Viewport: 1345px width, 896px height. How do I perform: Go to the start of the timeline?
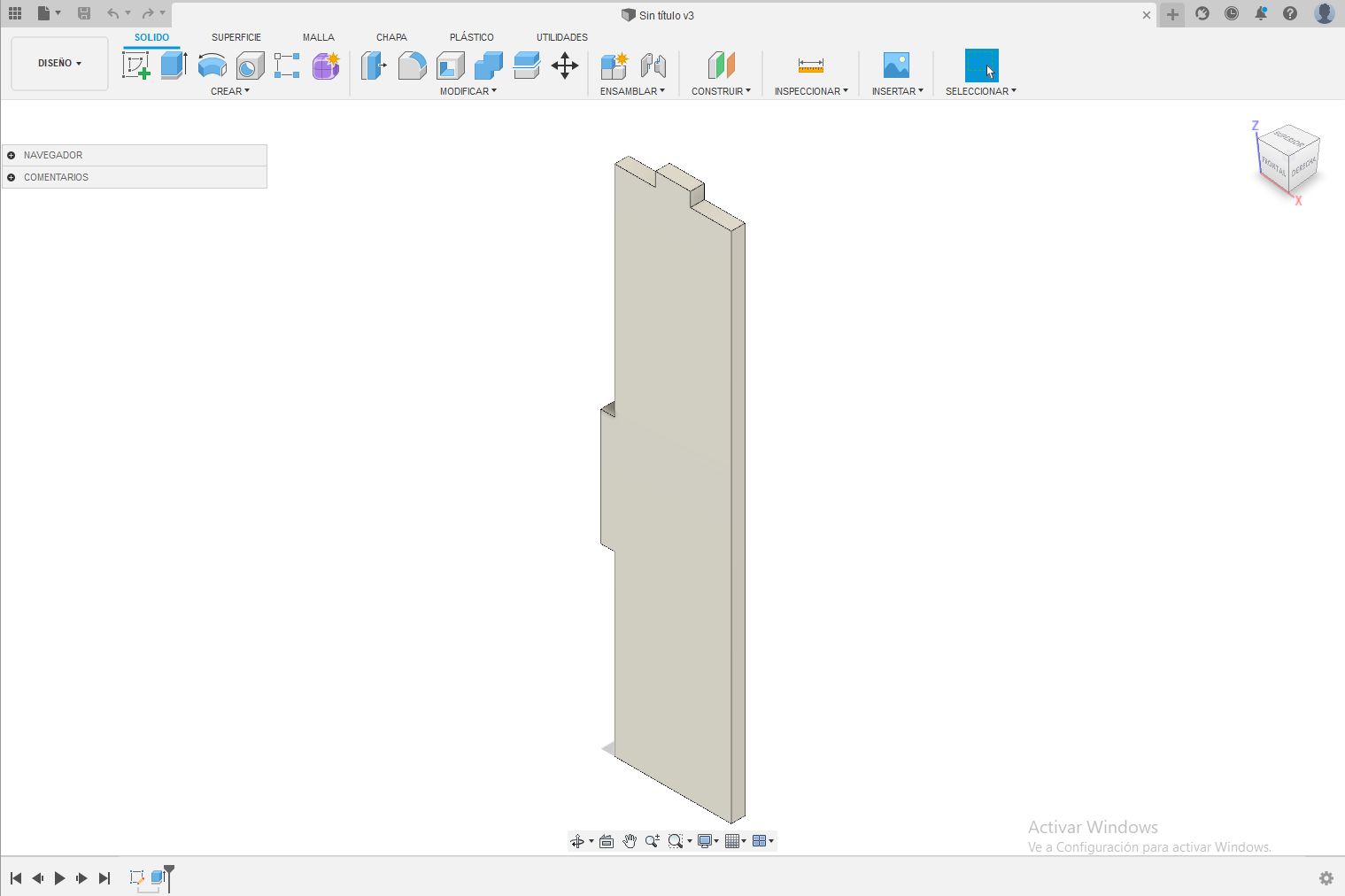16,878
